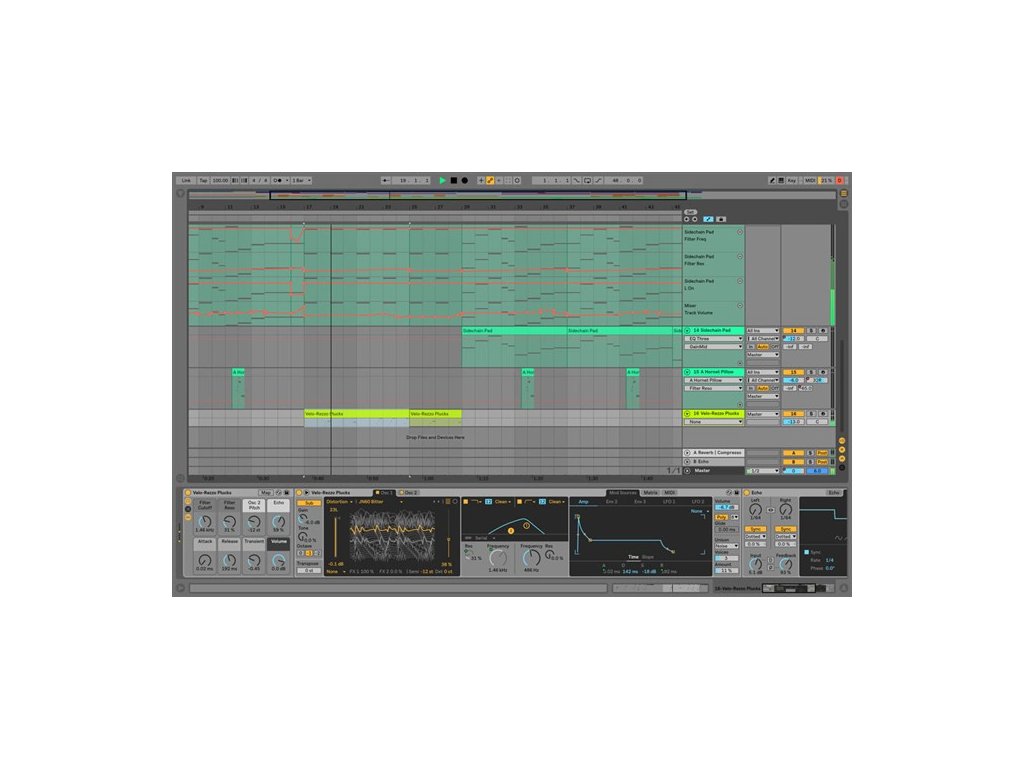Toggle the oscillator 1 filter on switch

click(466, 502)
